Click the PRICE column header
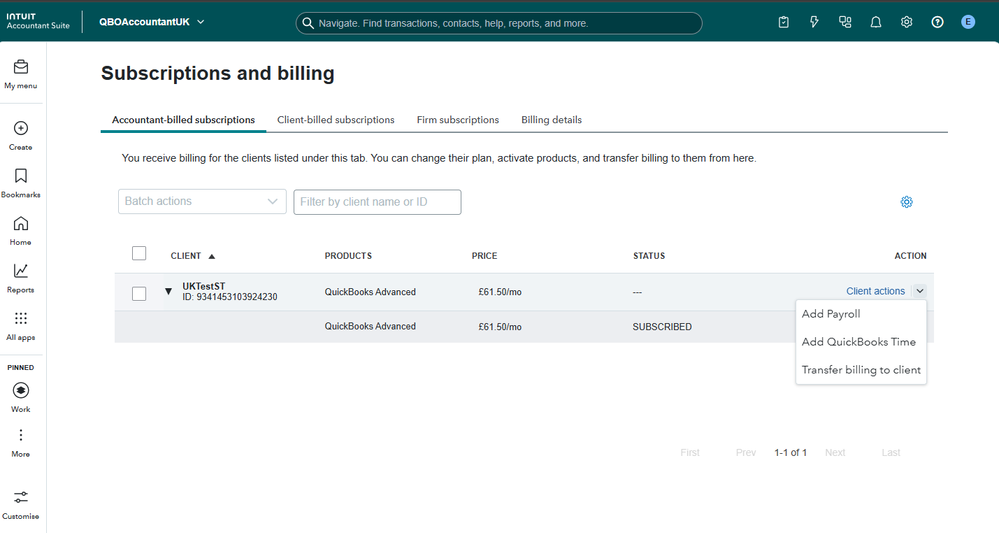The width and height of the screenshot is (999, 533). [x=484, y=256]
